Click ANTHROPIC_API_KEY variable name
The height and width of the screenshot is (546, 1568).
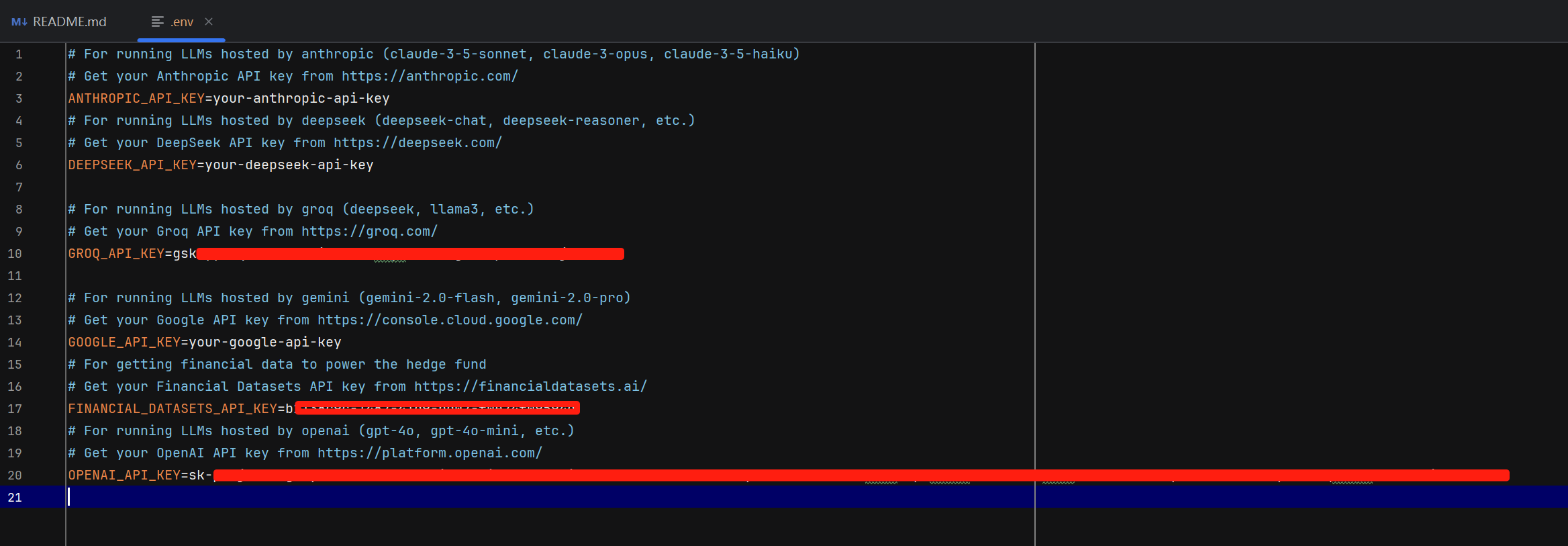(x=136, y=98)
